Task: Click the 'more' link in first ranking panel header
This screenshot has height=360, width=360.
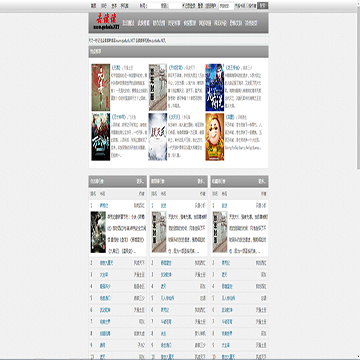Action: tap(141, 182)
